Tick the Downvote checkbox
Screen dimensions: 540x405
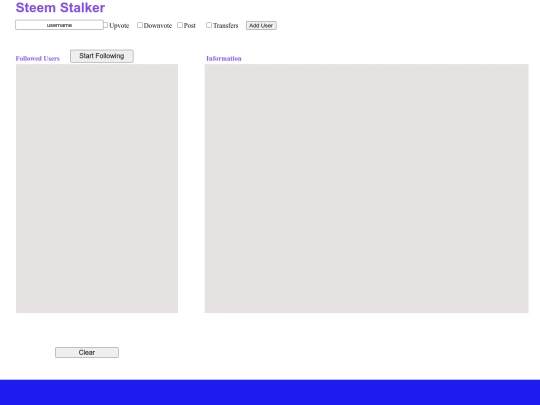point(140,25)
